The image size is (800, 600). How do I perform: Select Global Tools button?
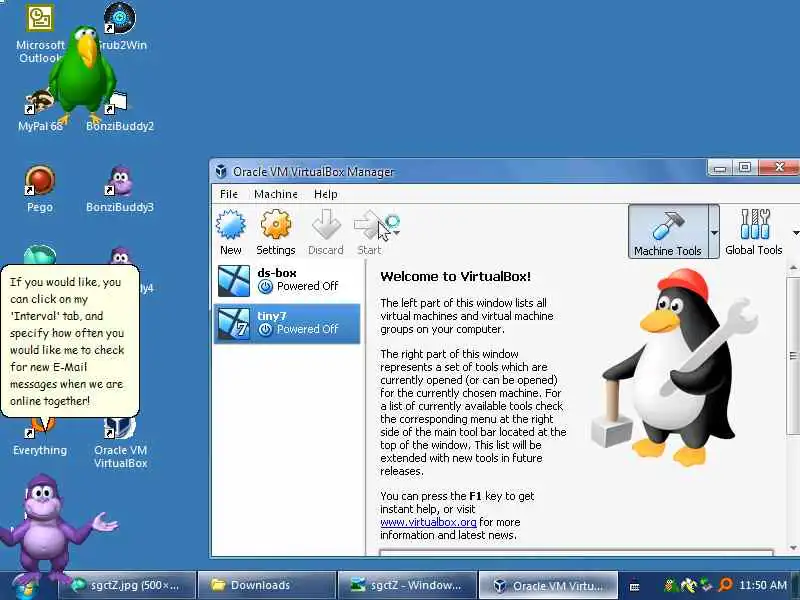tap(754, 232)
